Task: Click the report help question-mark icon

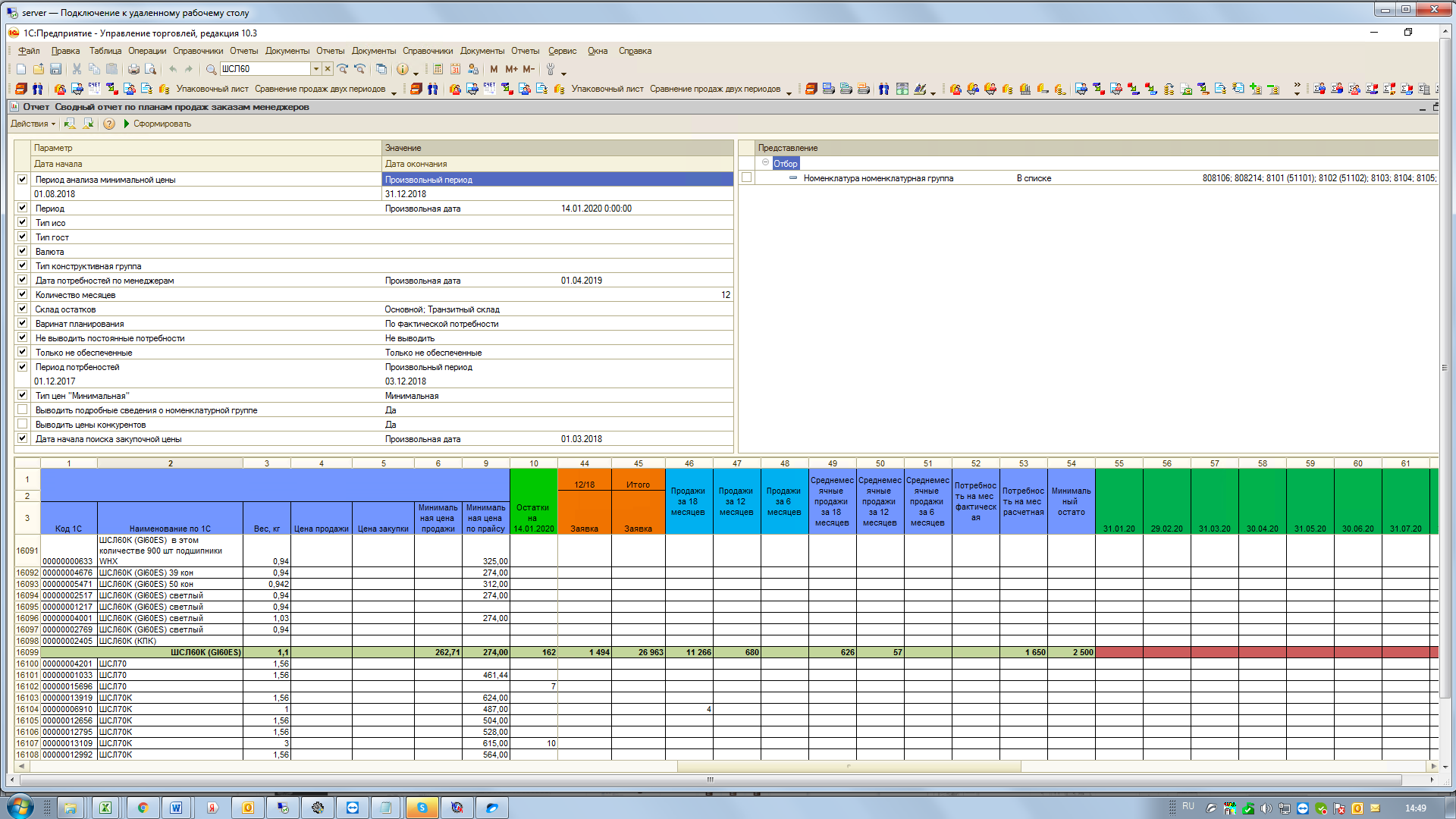Action: tap(109, 124)
